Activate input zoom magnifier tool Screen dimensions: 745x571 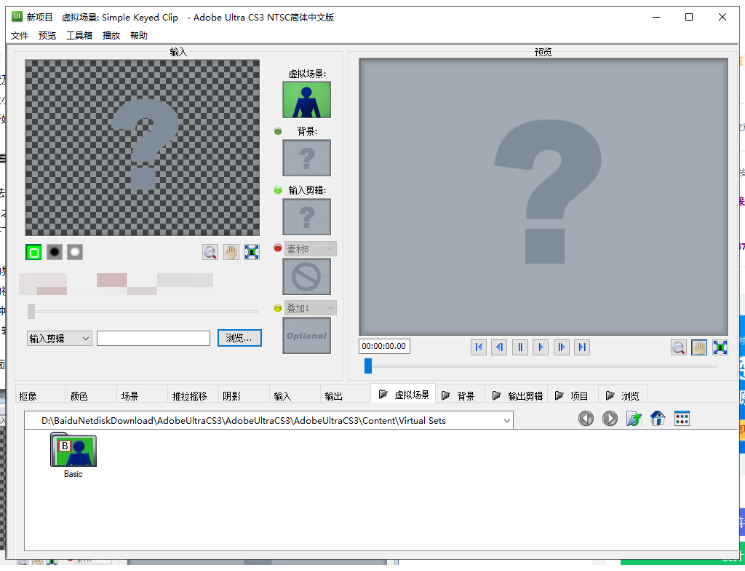(x=210, y=252)
